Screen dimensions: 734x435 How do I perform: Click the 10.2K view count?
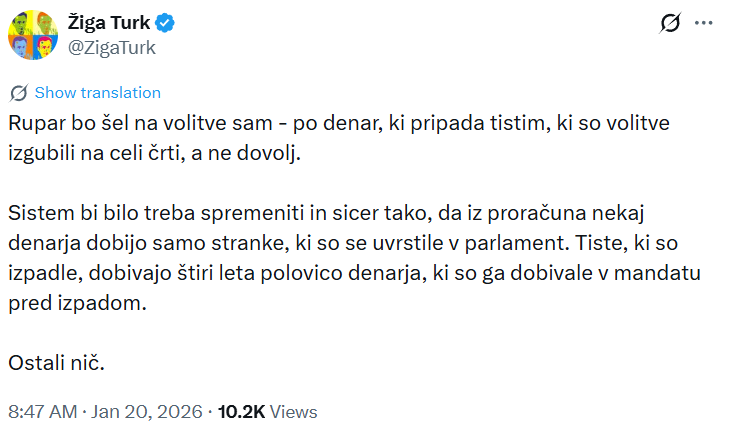coord(242,411)
